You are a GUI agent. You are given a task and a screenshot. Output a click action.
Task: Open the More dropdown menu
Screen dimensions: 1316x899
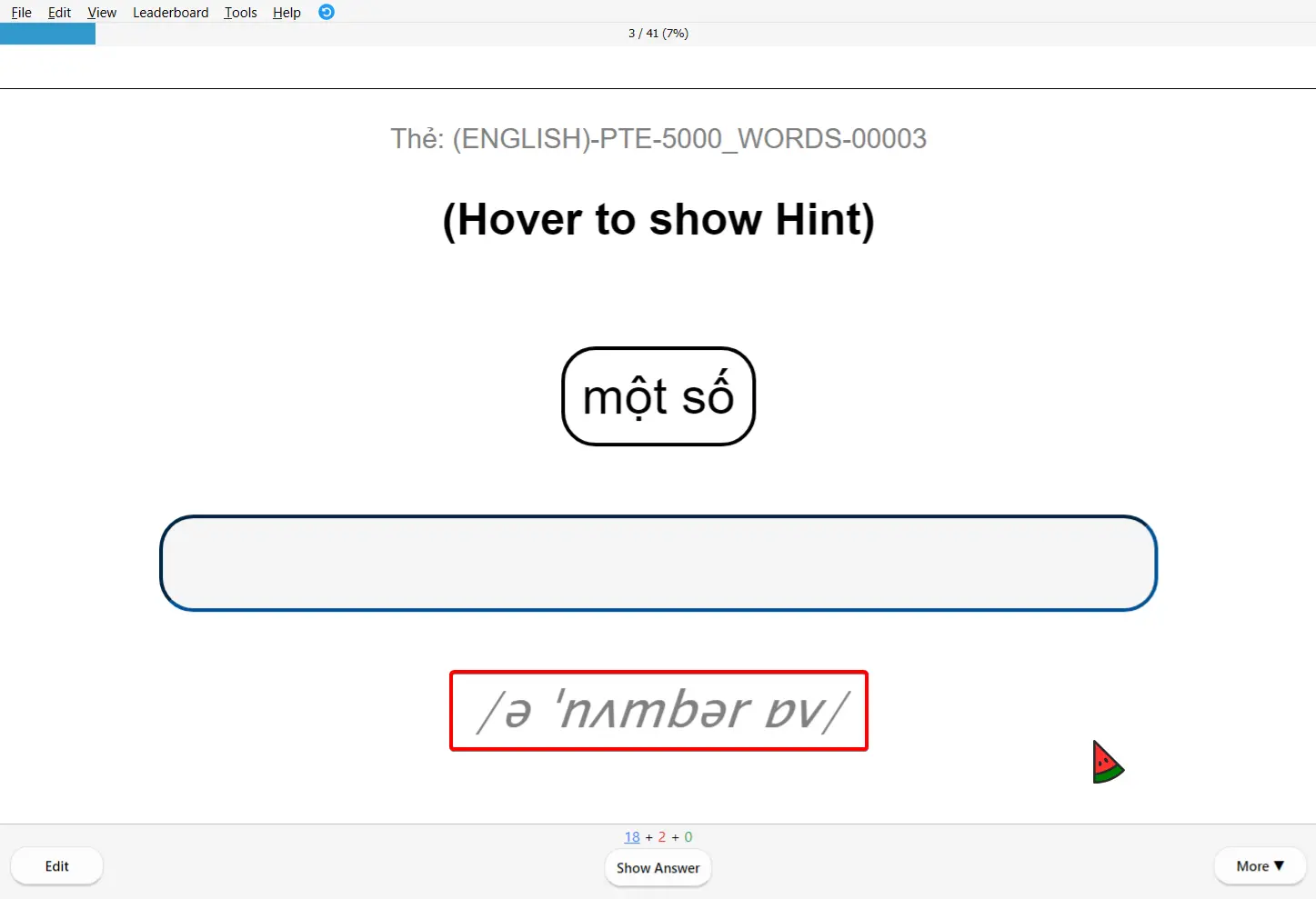click(1259, 865)
